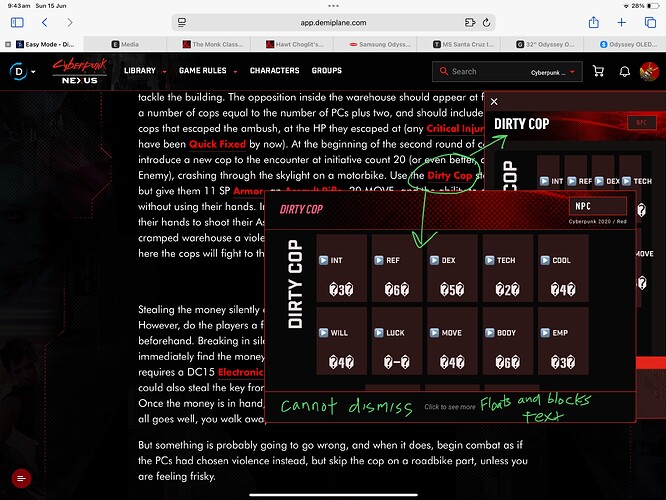
Task: Click TECH value 2 in popup
Action: [507, 290]
